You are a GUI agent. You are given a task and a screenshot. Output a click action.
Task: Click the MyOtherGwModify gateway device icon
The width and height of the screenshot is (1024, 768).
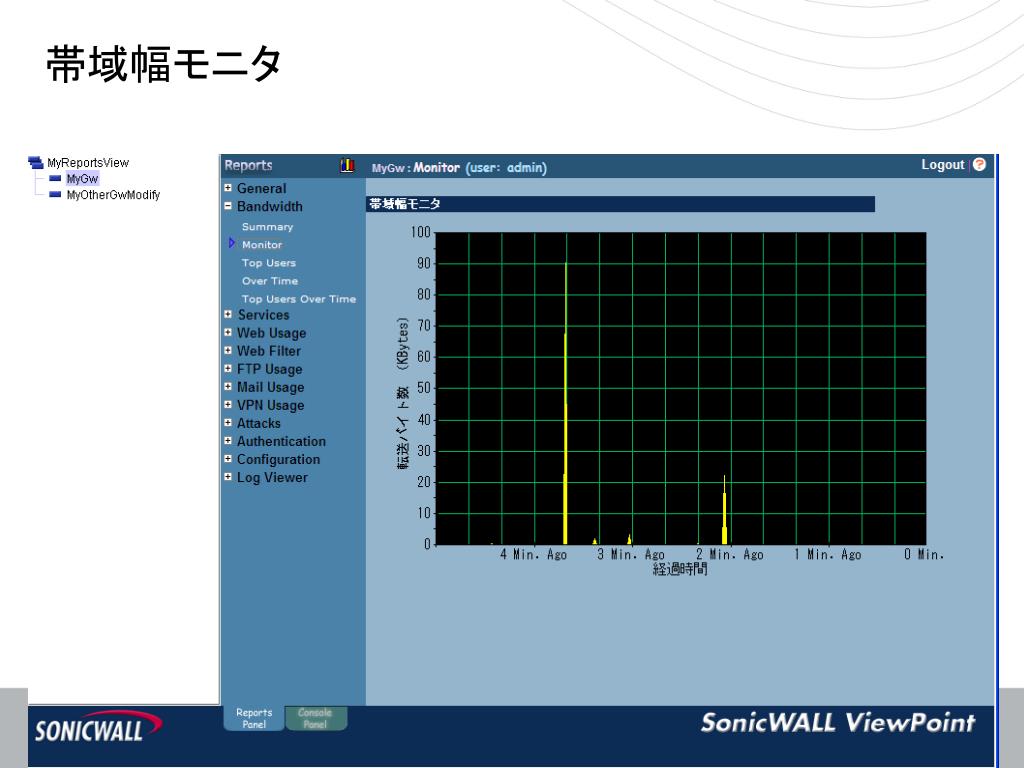pyautogui.click(x=55, y=194)
